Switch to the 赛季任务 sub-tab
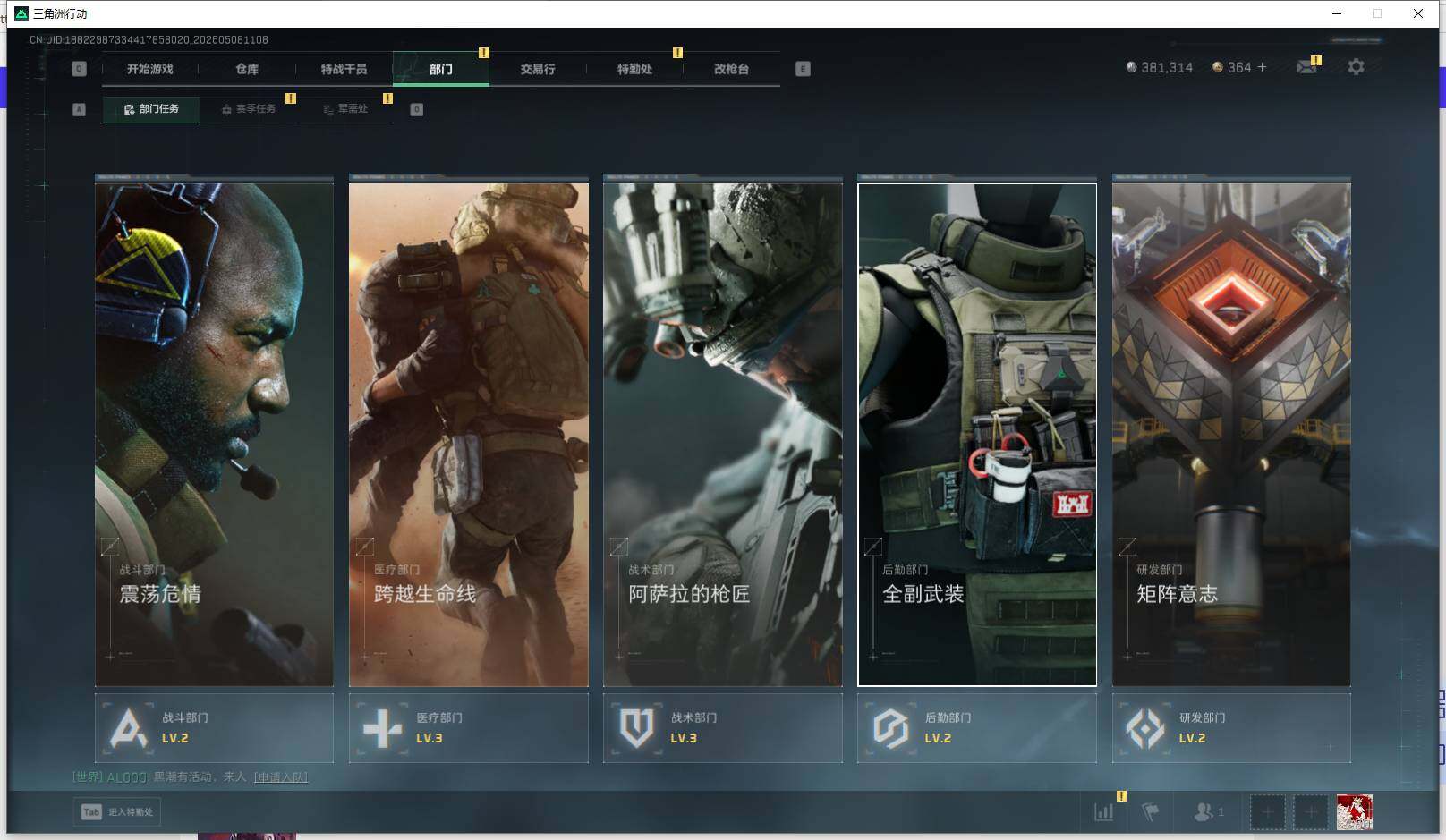This screenshot has width=1446, height=840. click(x=249, y=109)
